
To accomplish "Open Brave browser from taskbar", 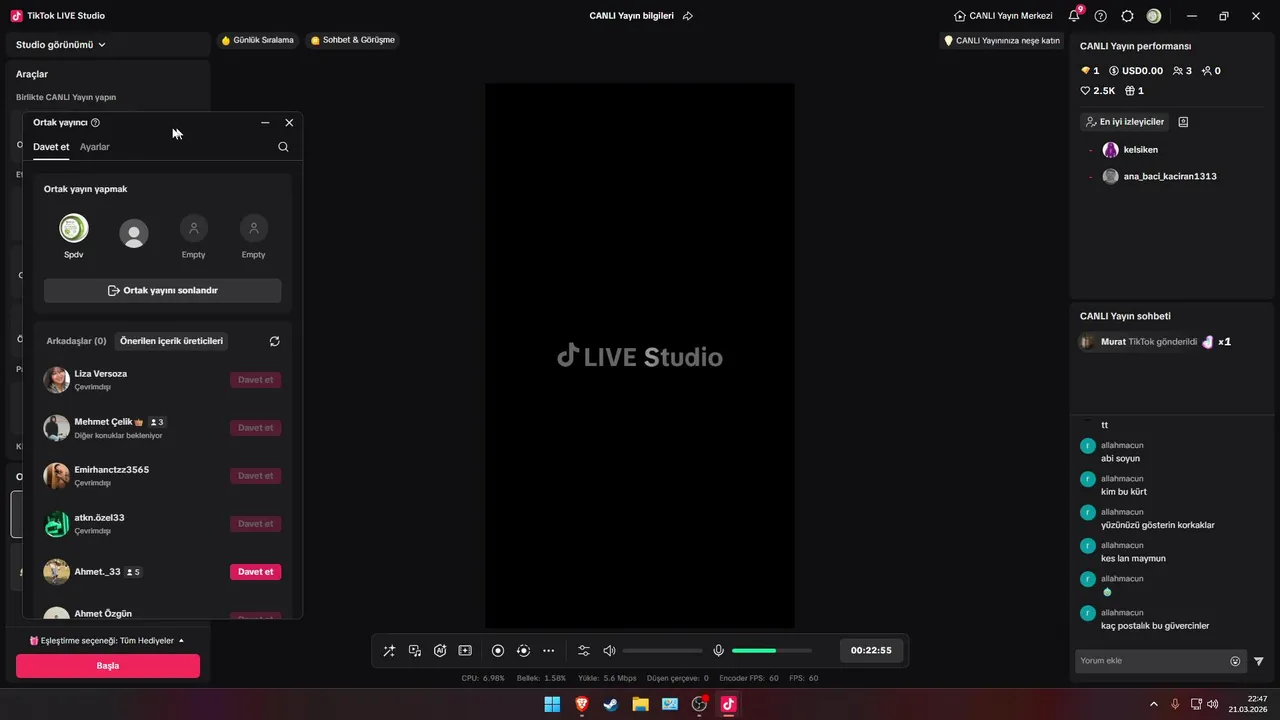I will (x=581, y=704).
